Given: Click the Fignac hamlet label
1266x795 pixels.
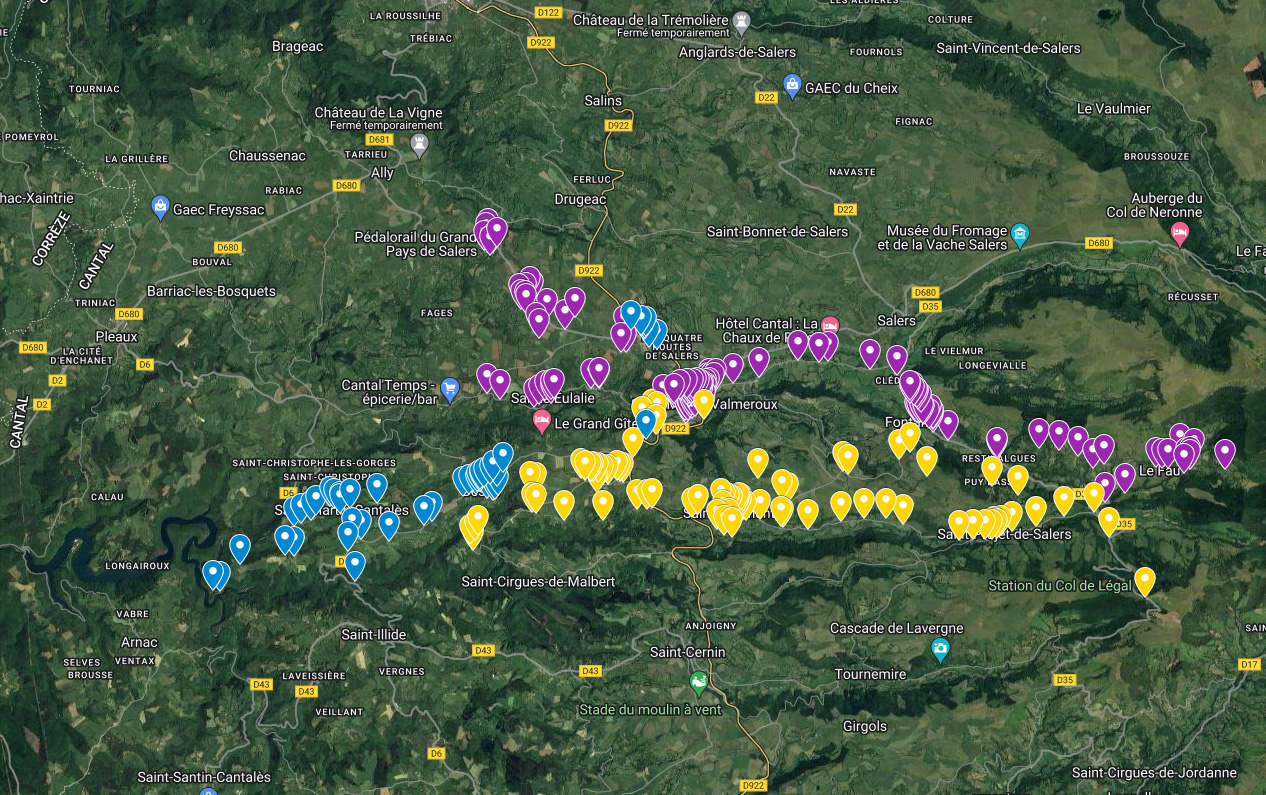Looking at the screenshot, I should [914, 122].
